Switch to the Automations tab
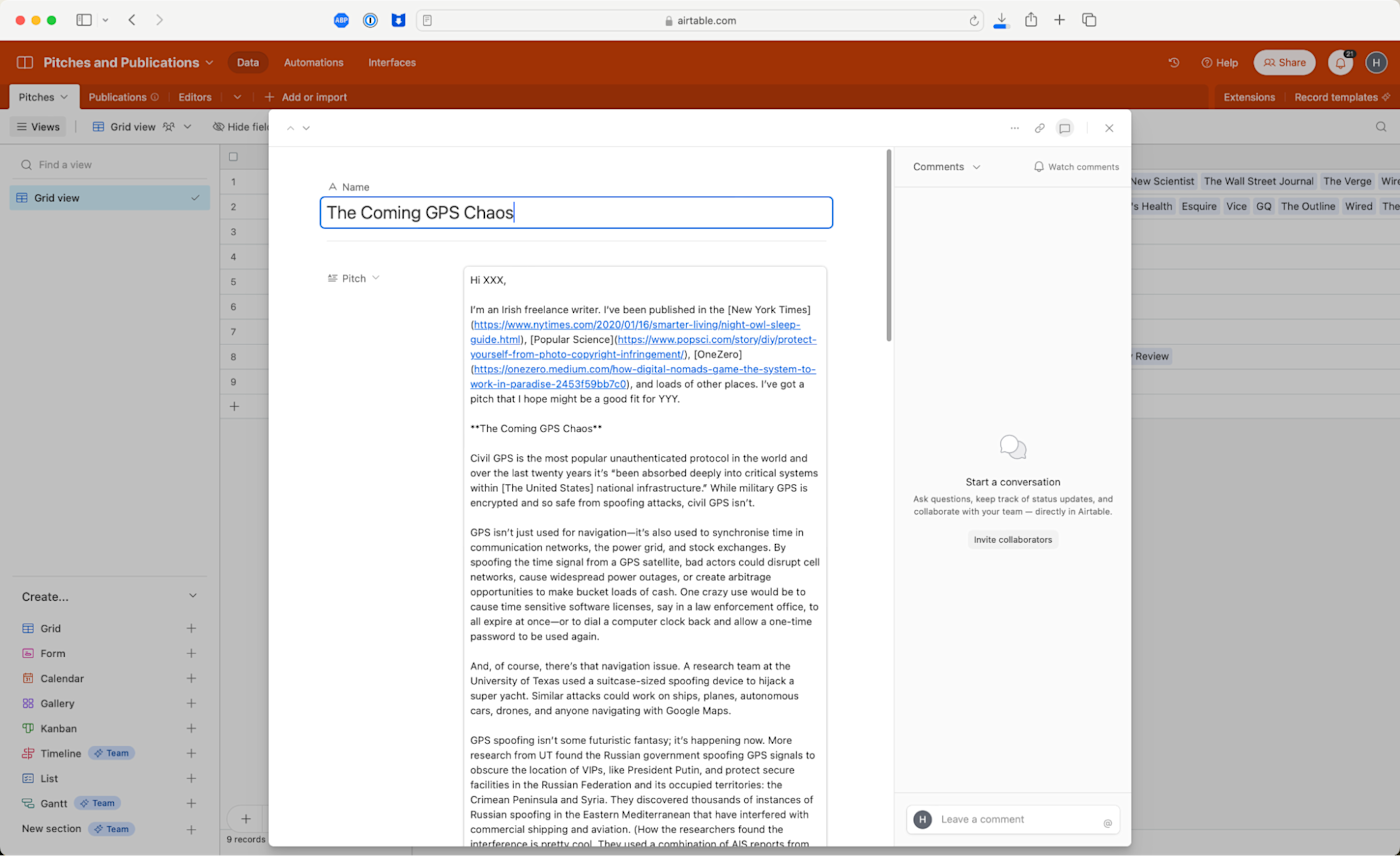The image size is (1400, 856). coord(313,62)
